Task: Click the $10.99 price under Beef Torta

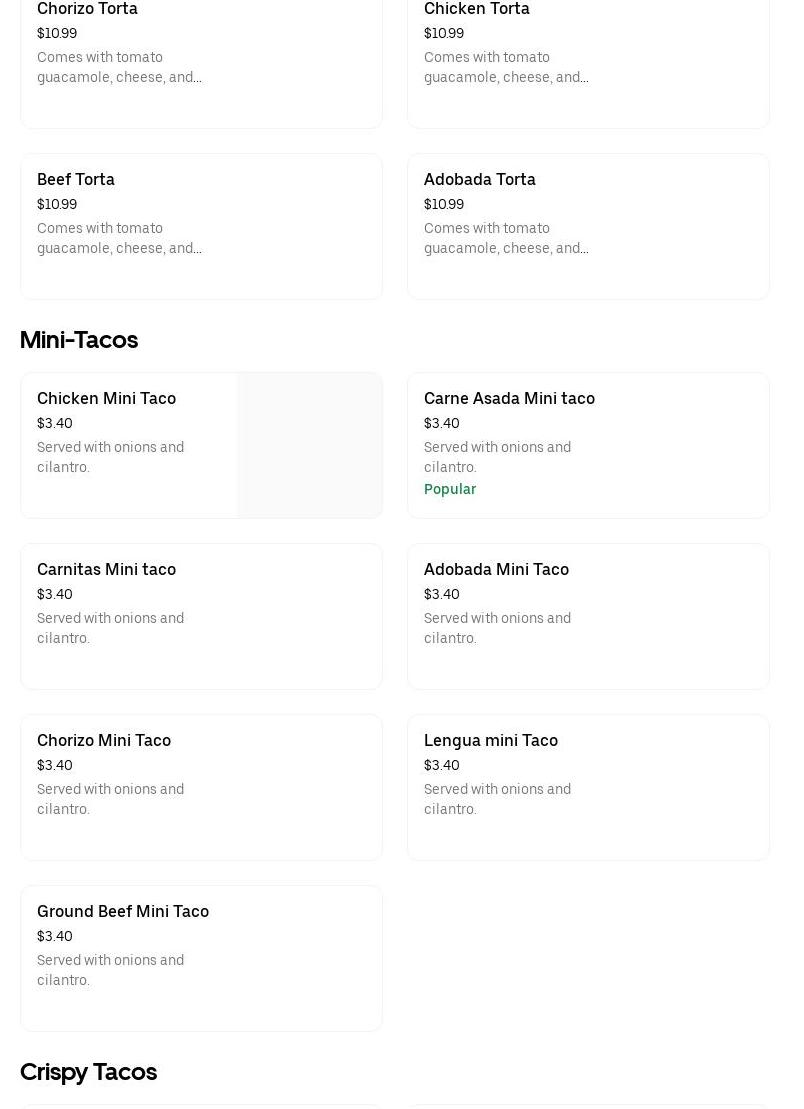Action: 57,204
